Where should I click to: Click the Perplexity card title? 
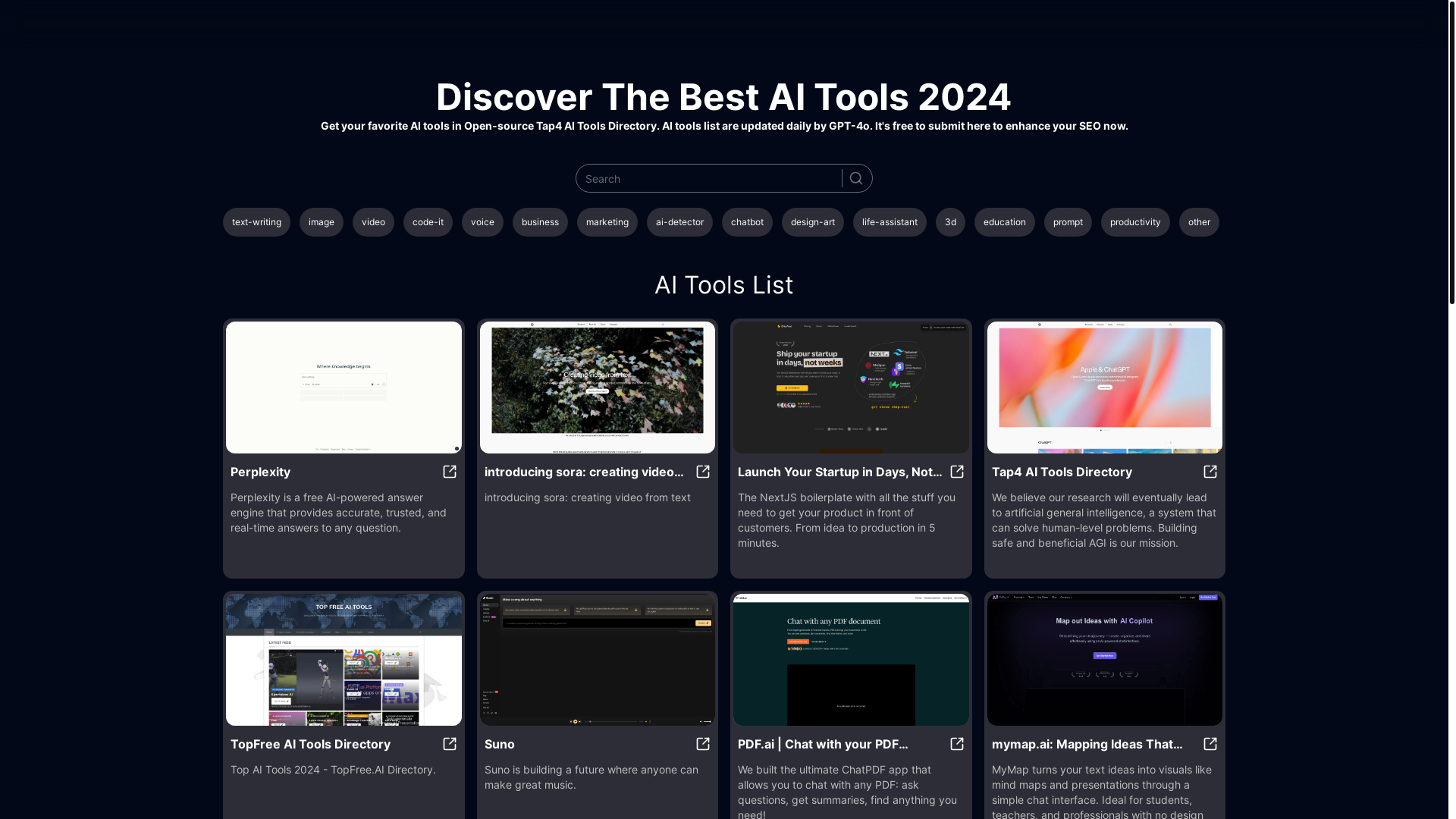tap(260, 472)
